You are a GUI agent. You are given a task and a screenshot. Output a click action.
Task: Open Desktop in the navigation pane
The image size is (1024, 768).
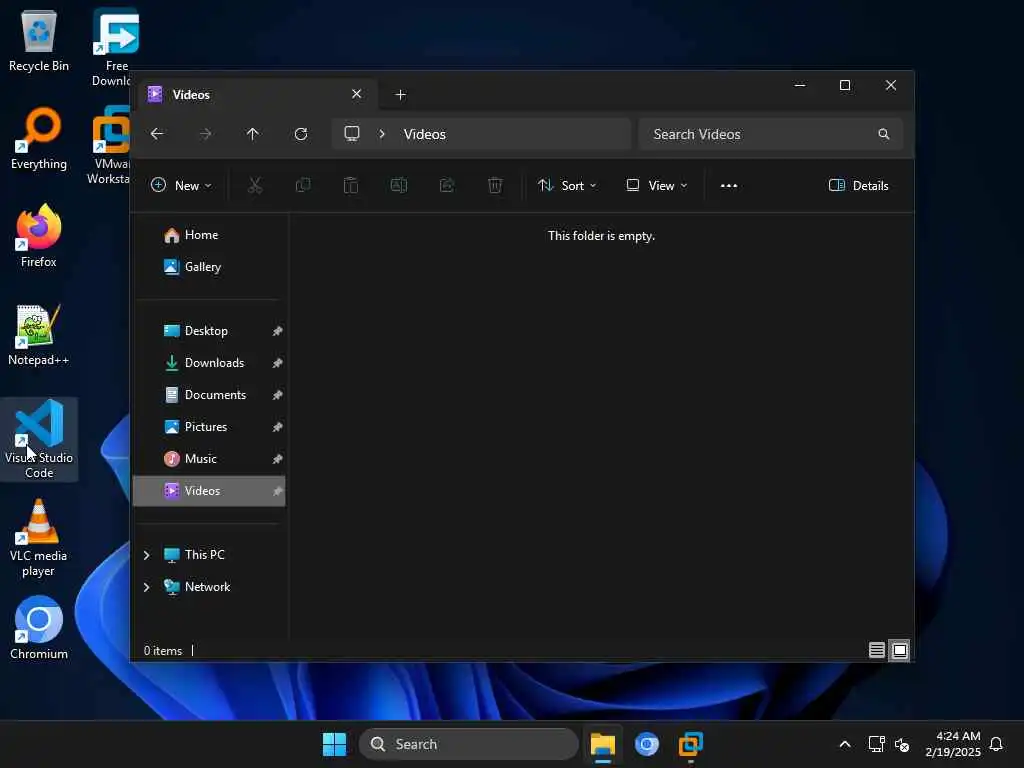click(209, 331)
